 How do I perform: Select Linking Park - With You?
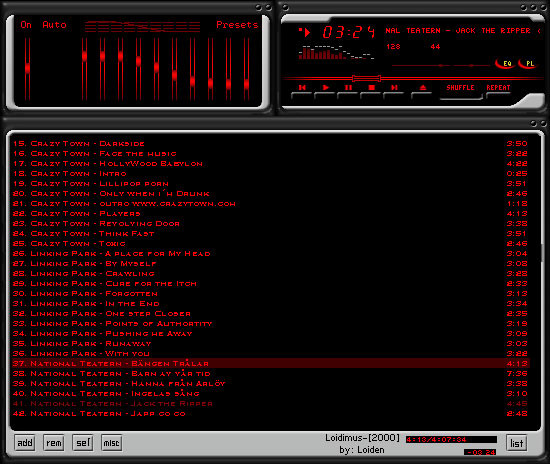click(270, 354)
